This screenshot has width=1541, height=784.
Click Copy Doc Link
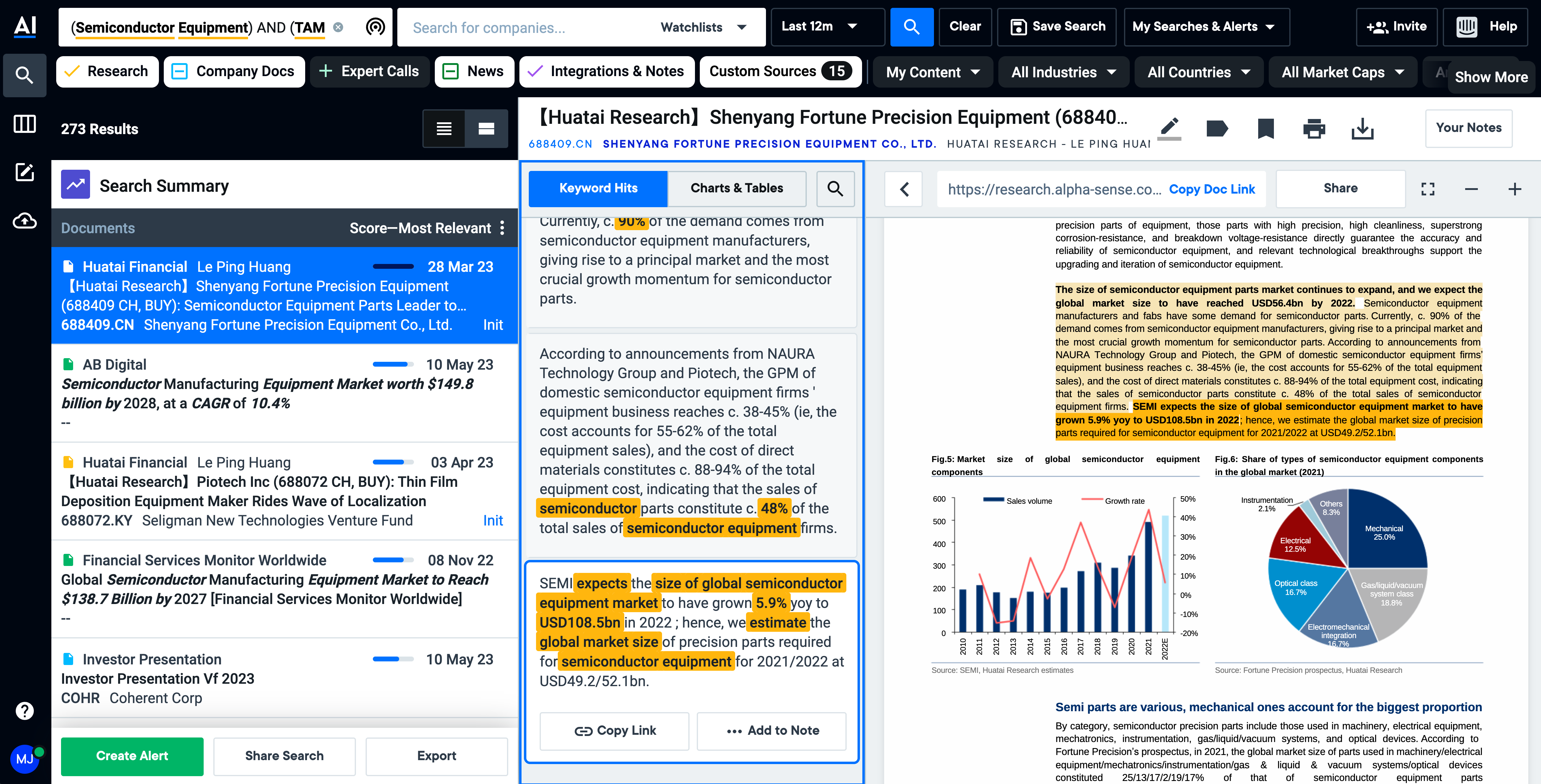pos(1212,190)
